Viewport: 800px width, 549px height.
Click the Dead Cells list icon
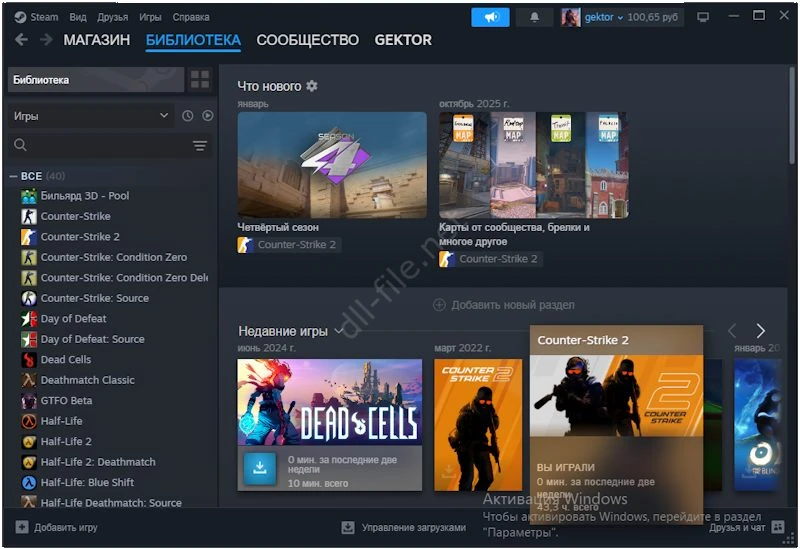[x=29, y=360]
